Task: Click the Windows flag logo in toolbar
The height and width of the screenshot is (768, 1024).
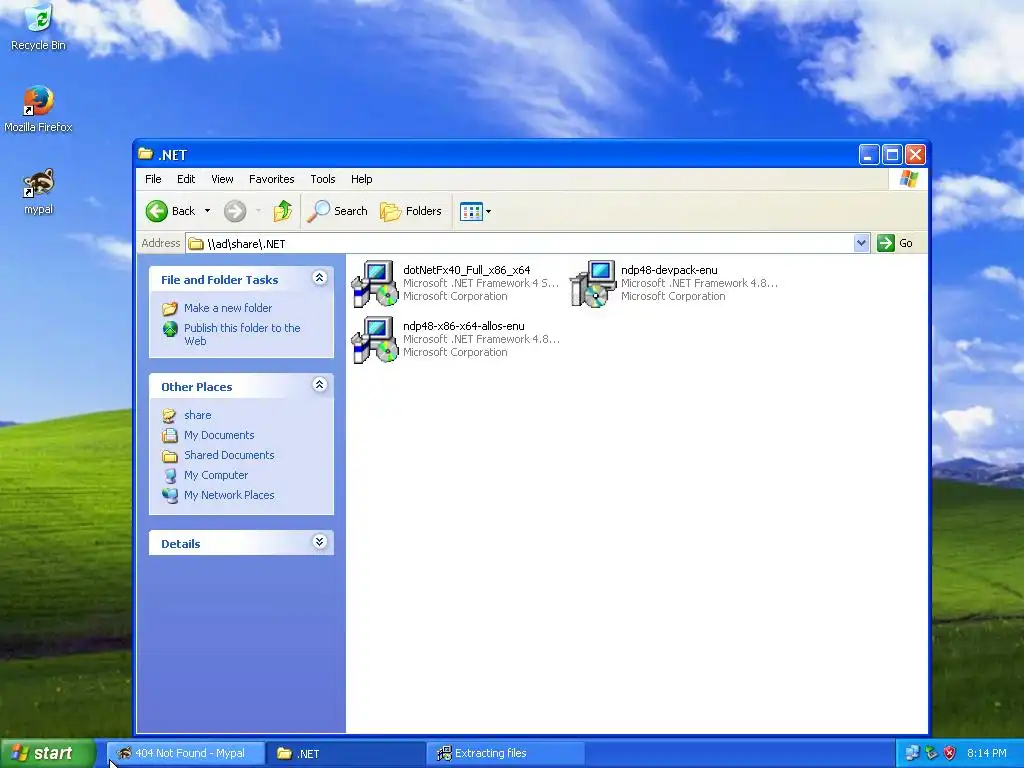Action: click(908, 179)
